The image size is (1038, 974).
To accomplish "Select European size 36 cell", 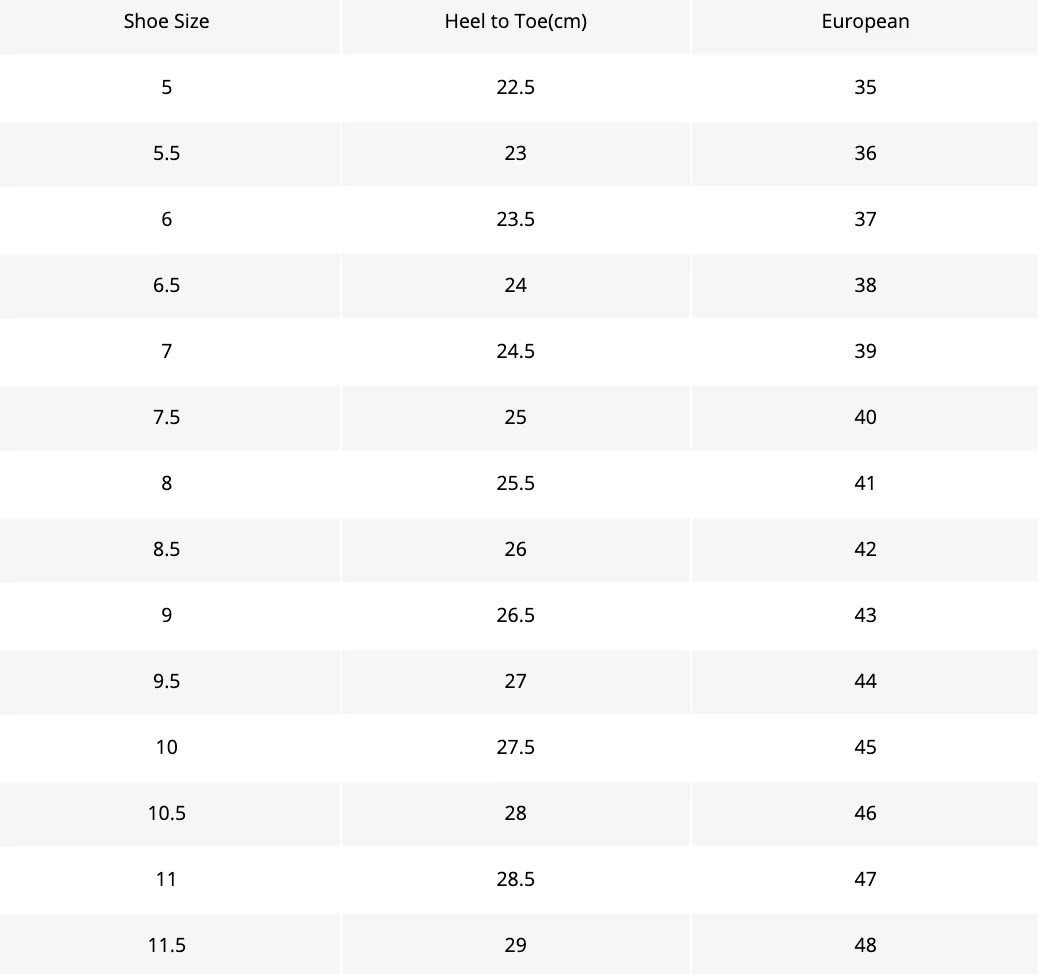I will pyautogui.click(x=865, y=153).
